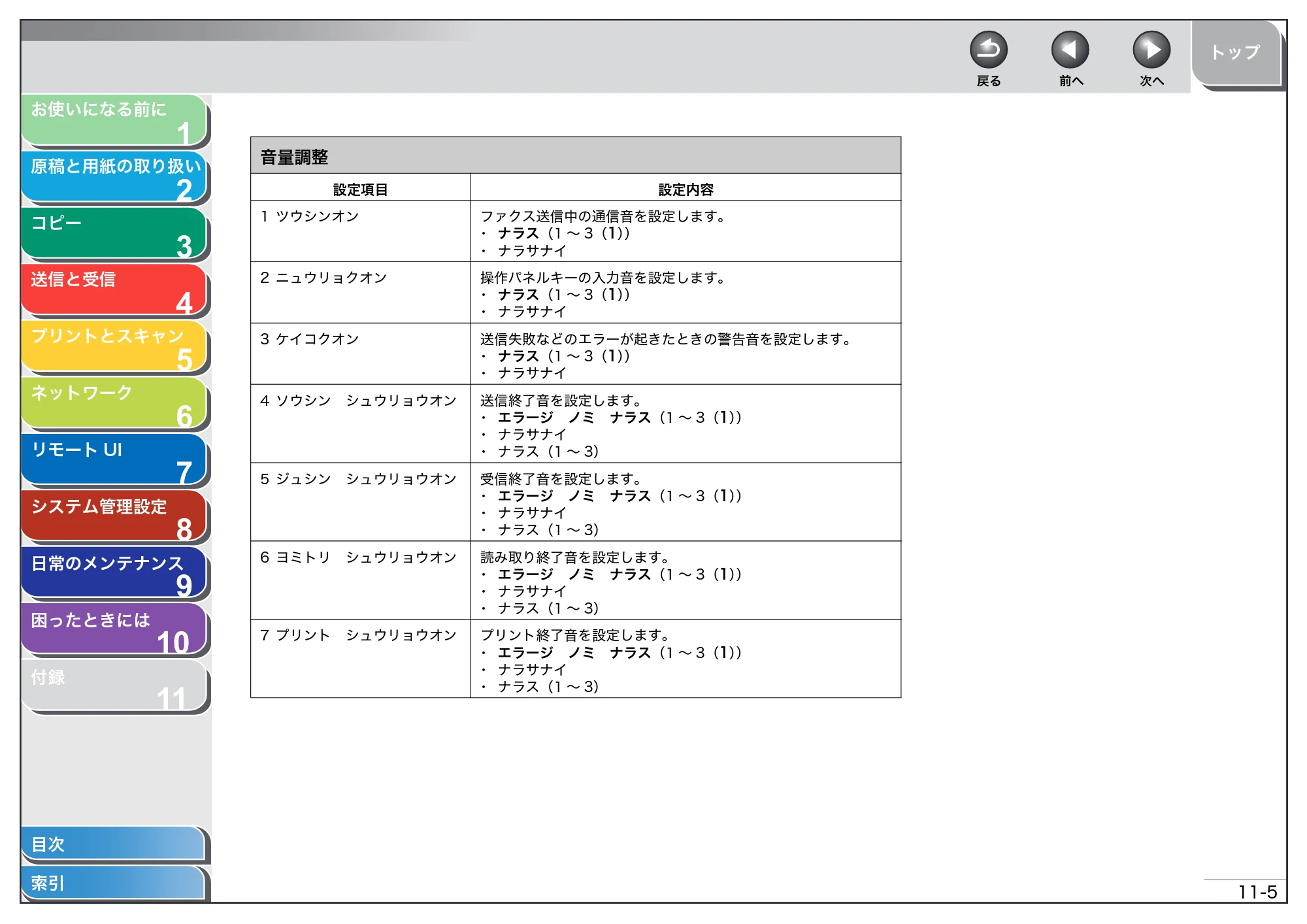
Task: Open chapter 8 システム管理設定
Action: click(x=114, y=516)
